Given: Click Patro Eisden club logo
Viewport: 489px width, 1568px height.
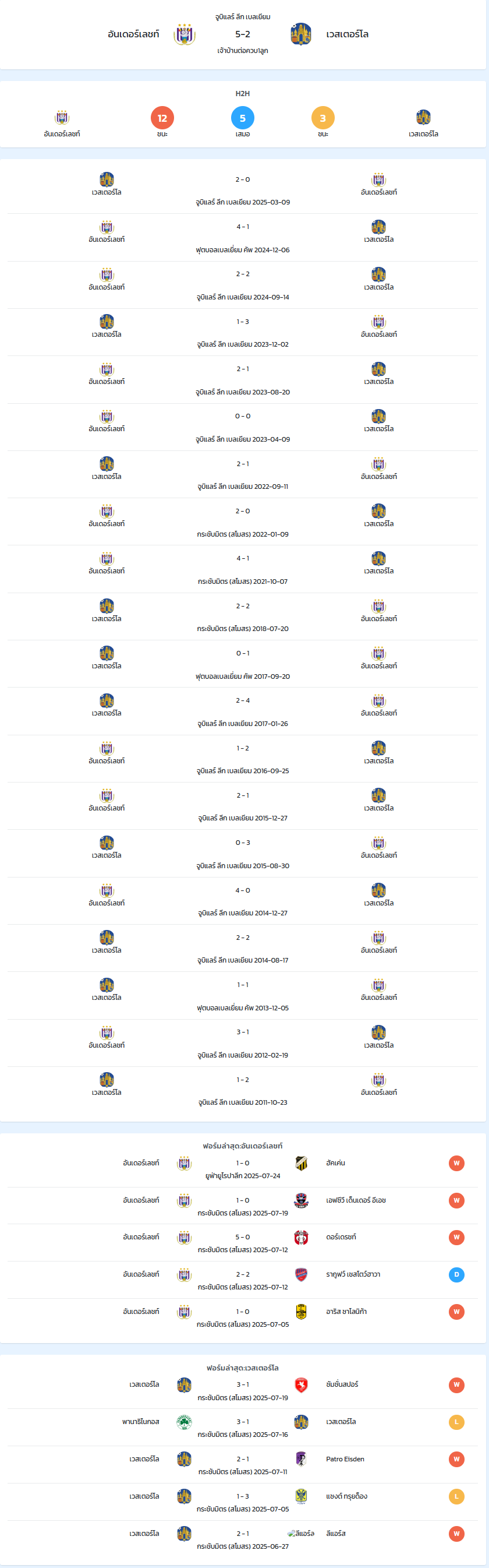Looking at the screenshot, I should (x=301, y=1459).
